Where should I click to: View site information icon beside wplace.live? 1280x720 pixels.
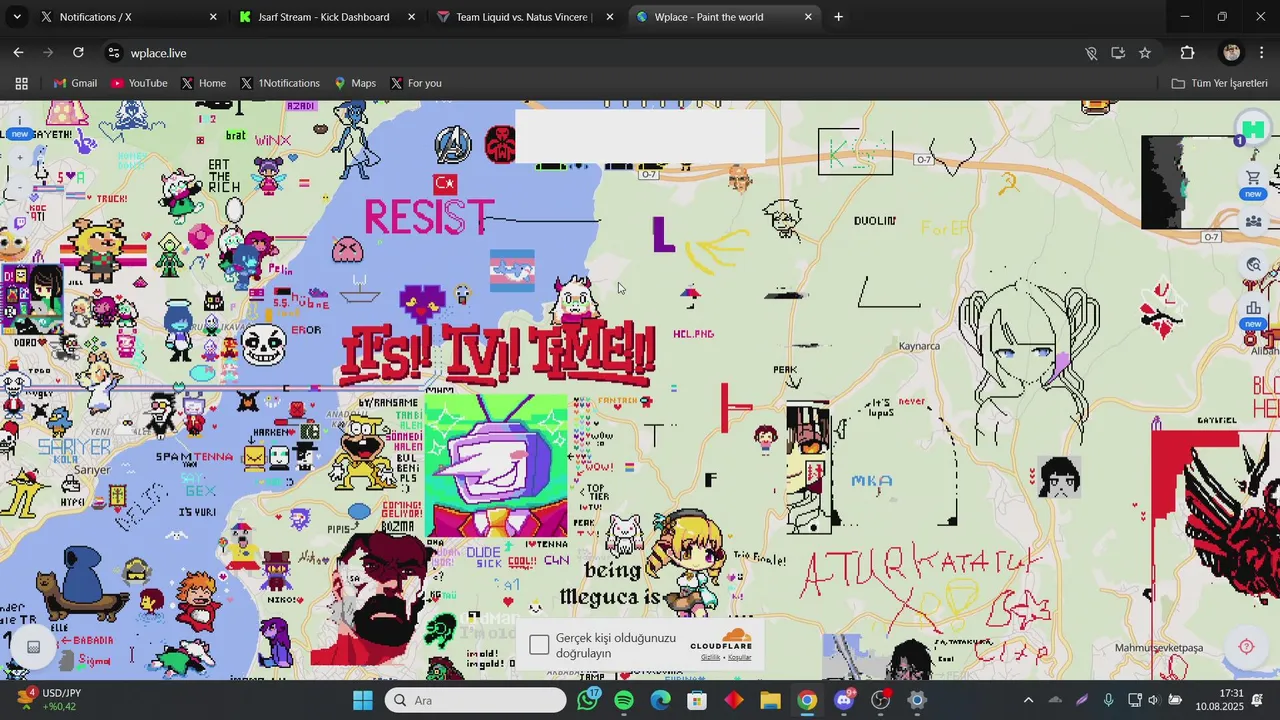[114, 53]
